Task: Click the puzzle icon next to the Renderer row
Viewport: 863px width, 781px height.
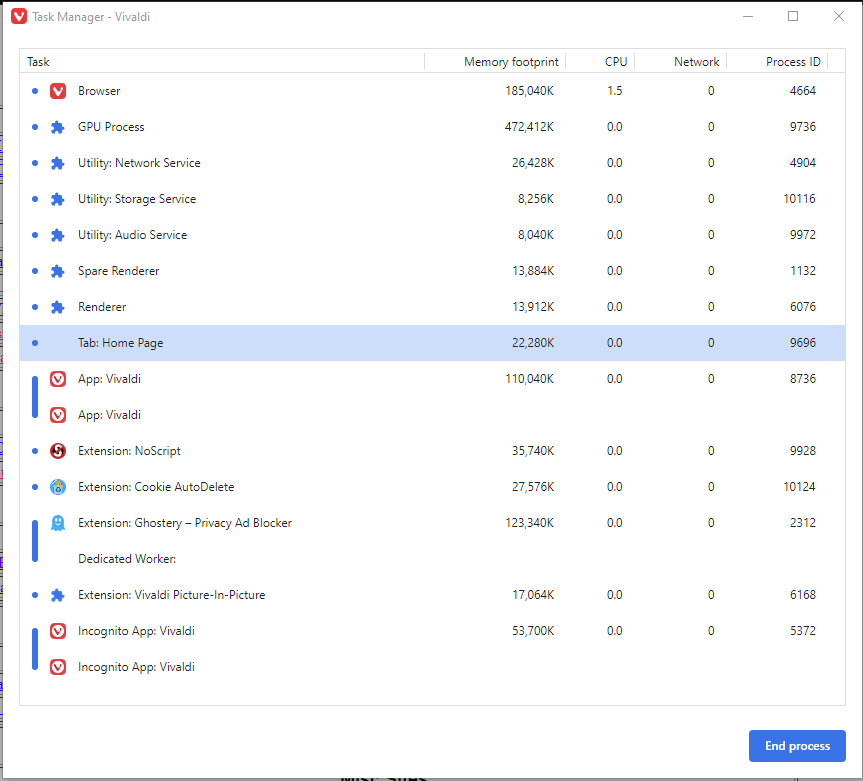Action: pyautogui.click(x=58, y=307)
